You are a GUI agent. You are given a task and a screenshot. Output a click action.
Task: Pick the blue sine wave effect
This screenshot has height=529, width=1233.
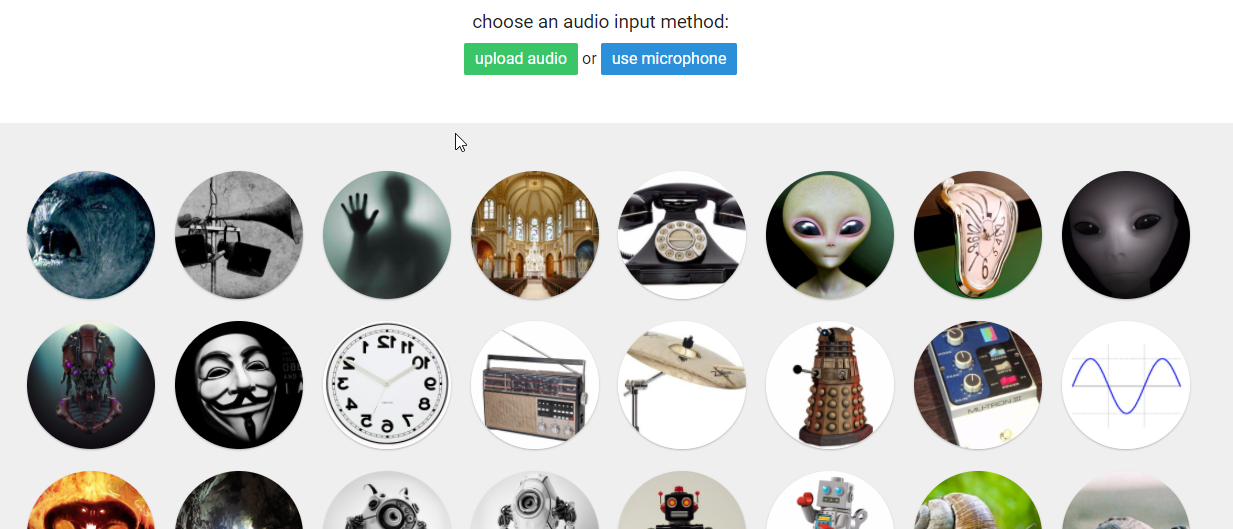(1126, 385)
